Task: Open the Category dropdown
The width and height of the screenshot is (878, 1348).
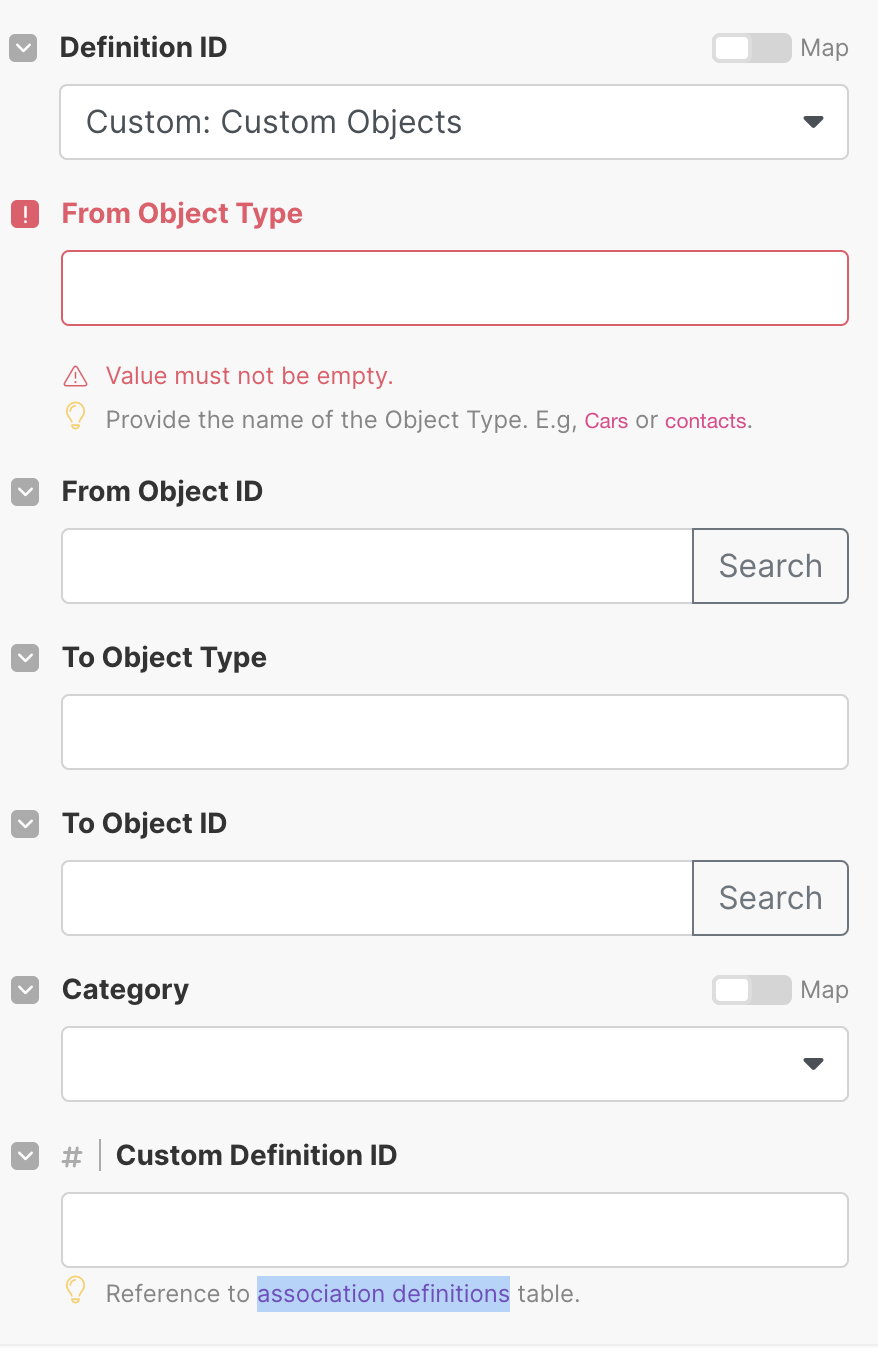Action: 454,1063
